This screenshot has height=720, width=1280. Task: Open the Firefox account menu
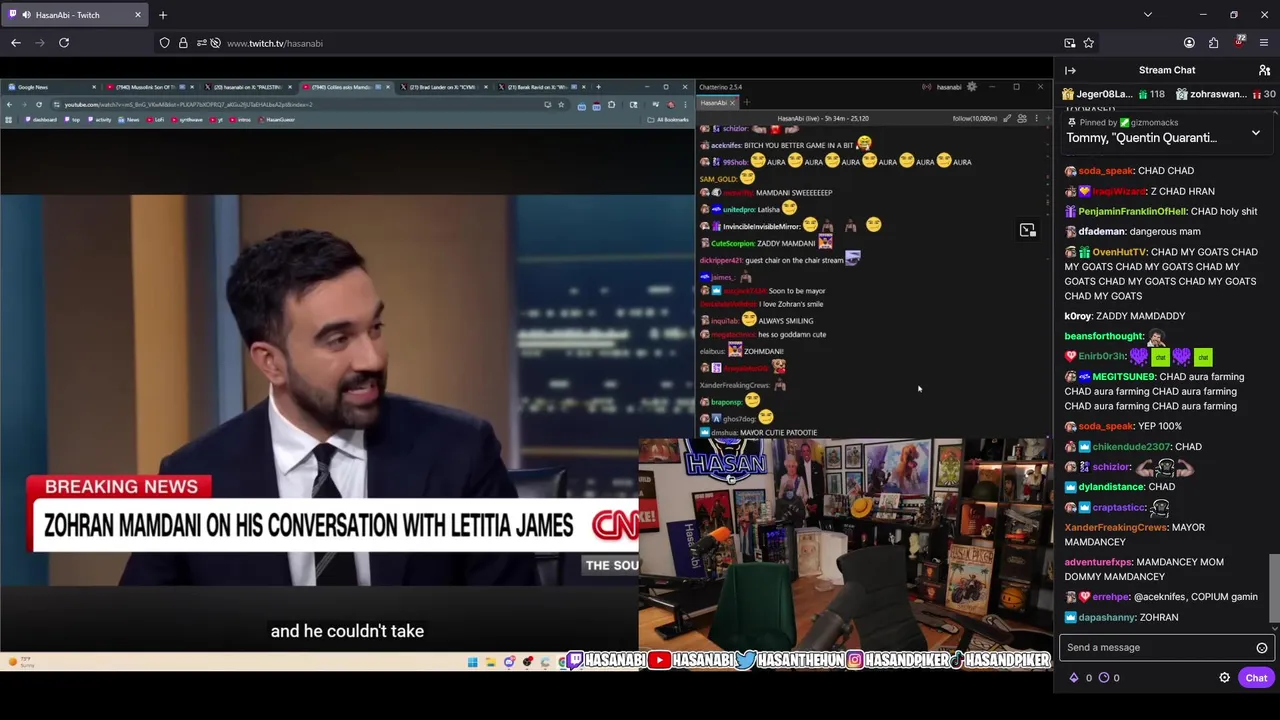(x=1189, y=43)
